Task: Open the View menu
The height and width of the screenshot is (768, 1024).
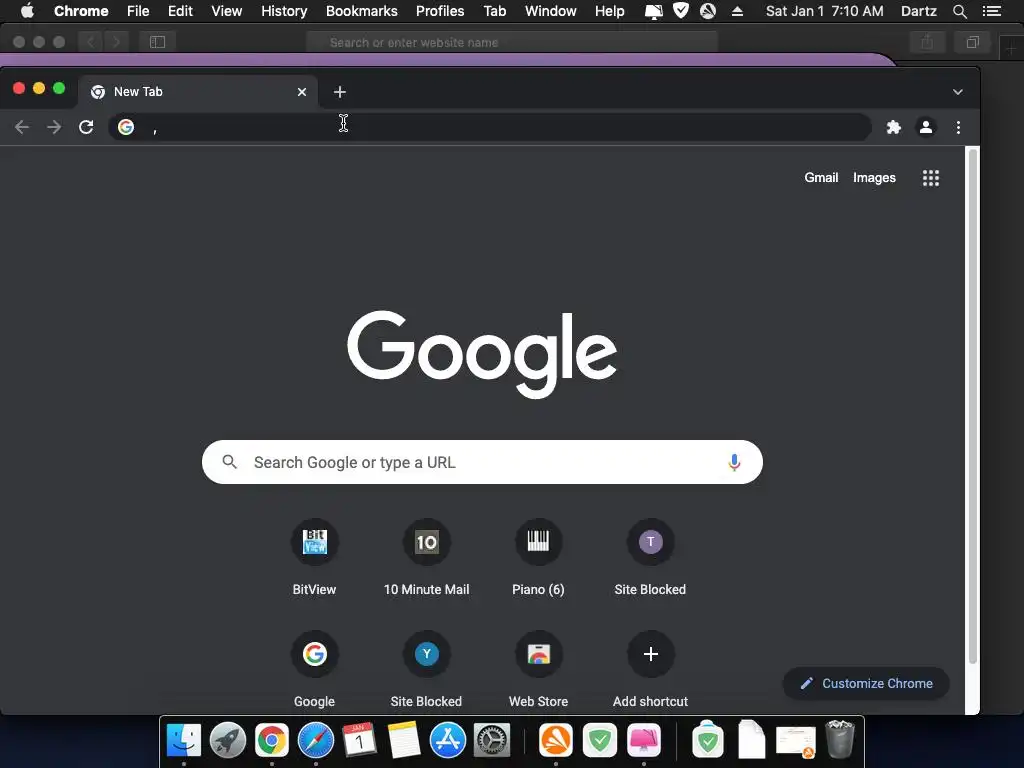Action: [x=227, y=11]
